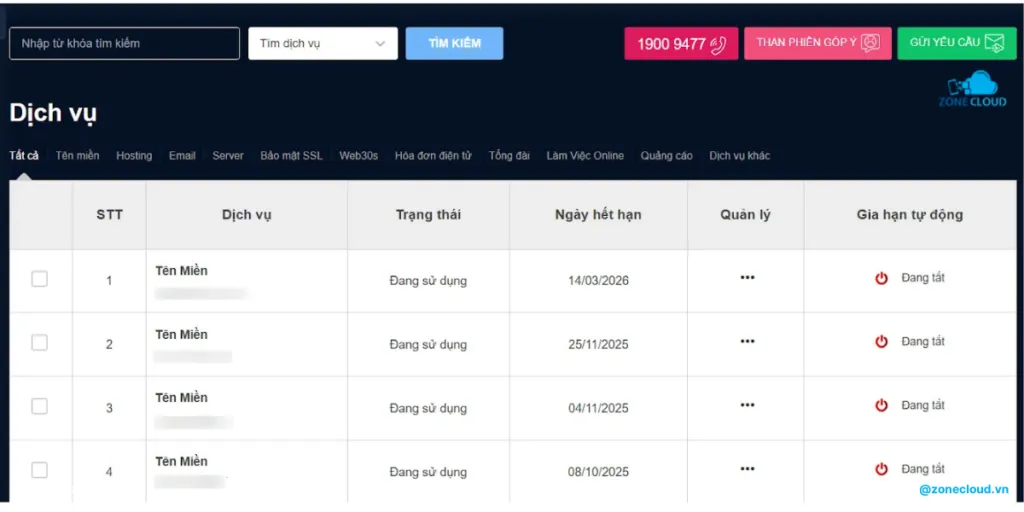Switch to the Web30s tab
1024x512 pixels.
(359, 155)
